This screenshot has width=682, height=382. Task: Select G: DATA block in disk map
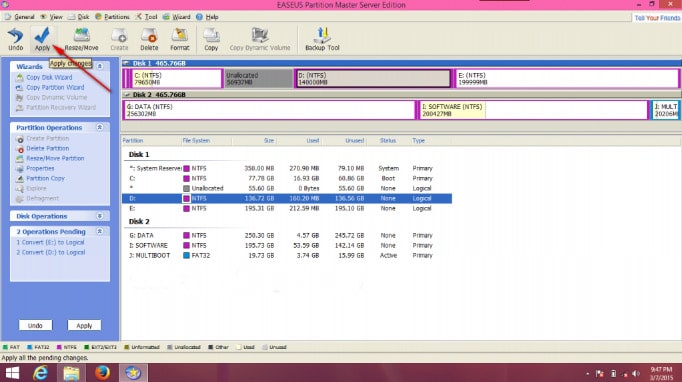[269, 110]
